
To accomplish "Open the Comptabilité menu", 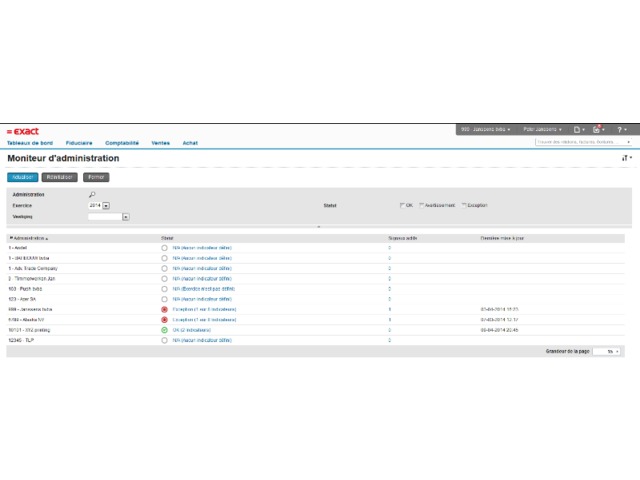I will point(122,143).
